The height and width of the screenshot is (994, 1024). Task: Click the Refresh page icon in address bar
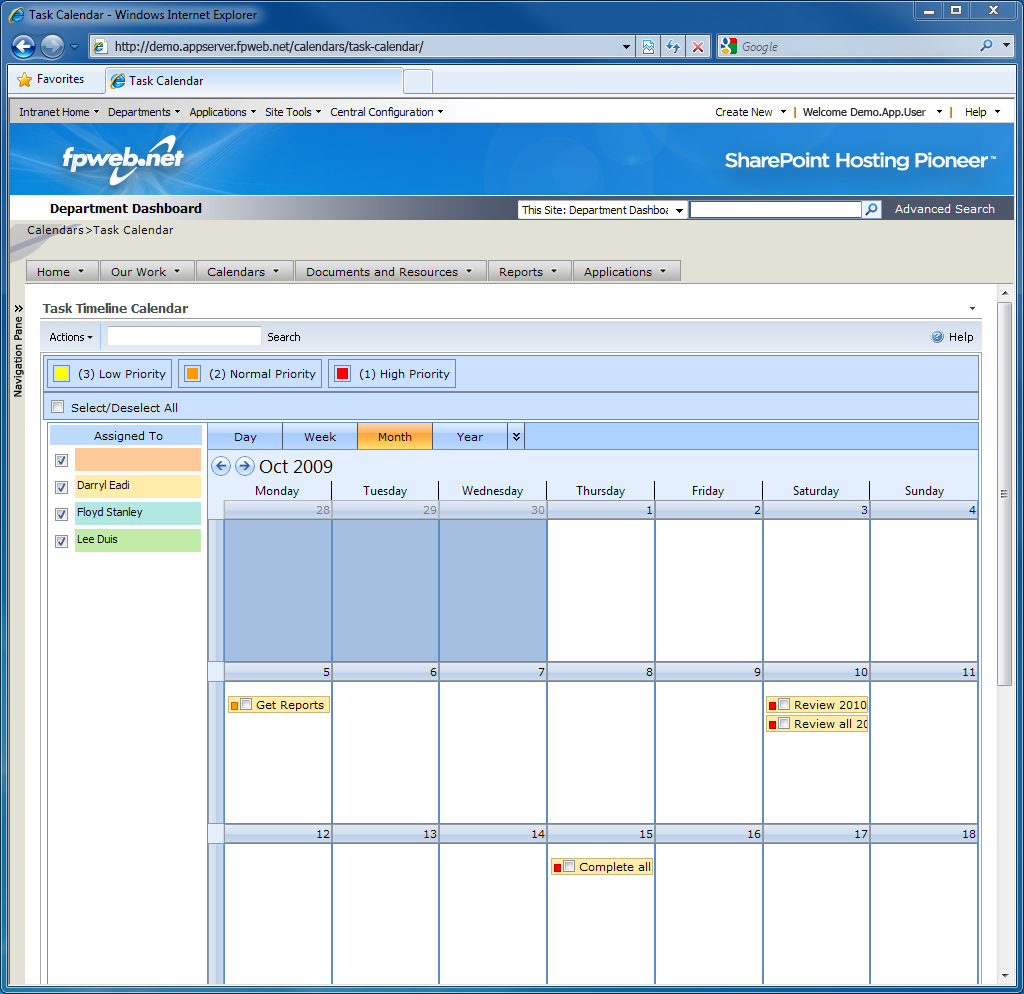click(x=673, y=46)
